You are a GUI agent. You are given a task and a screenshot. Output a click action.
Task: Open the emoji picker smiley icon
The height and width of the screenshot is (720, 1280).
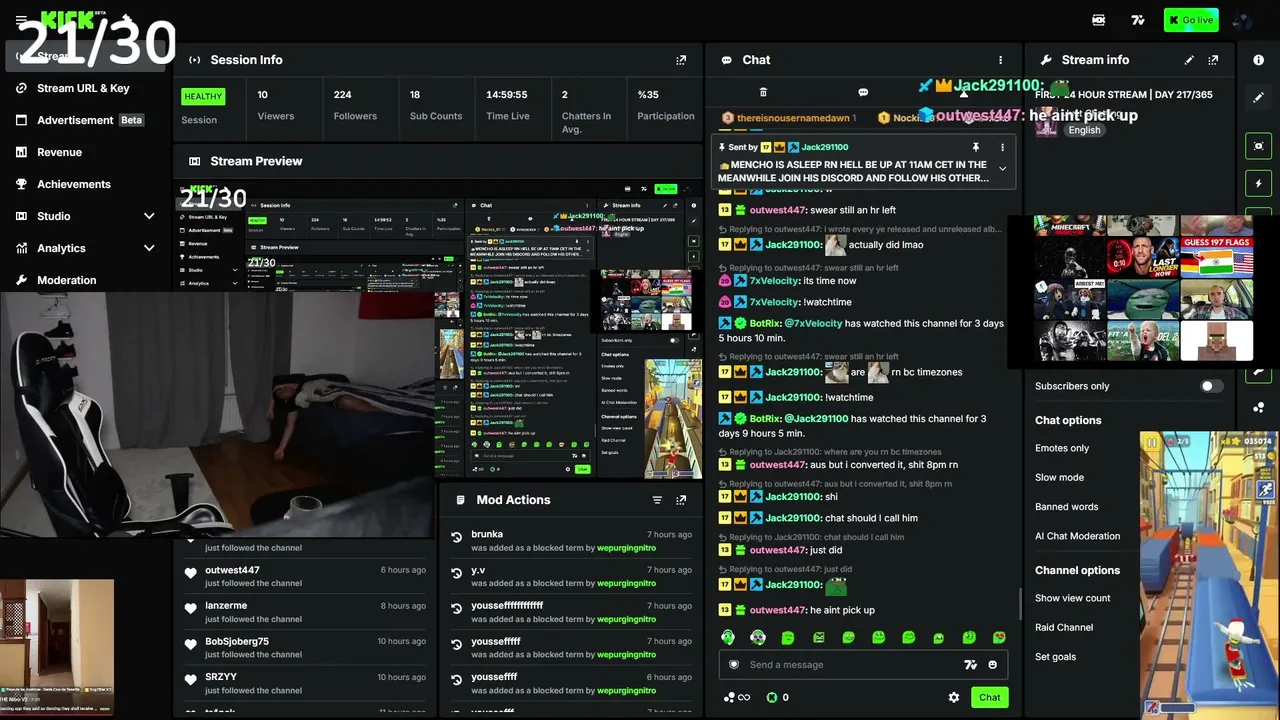(992, 665)
